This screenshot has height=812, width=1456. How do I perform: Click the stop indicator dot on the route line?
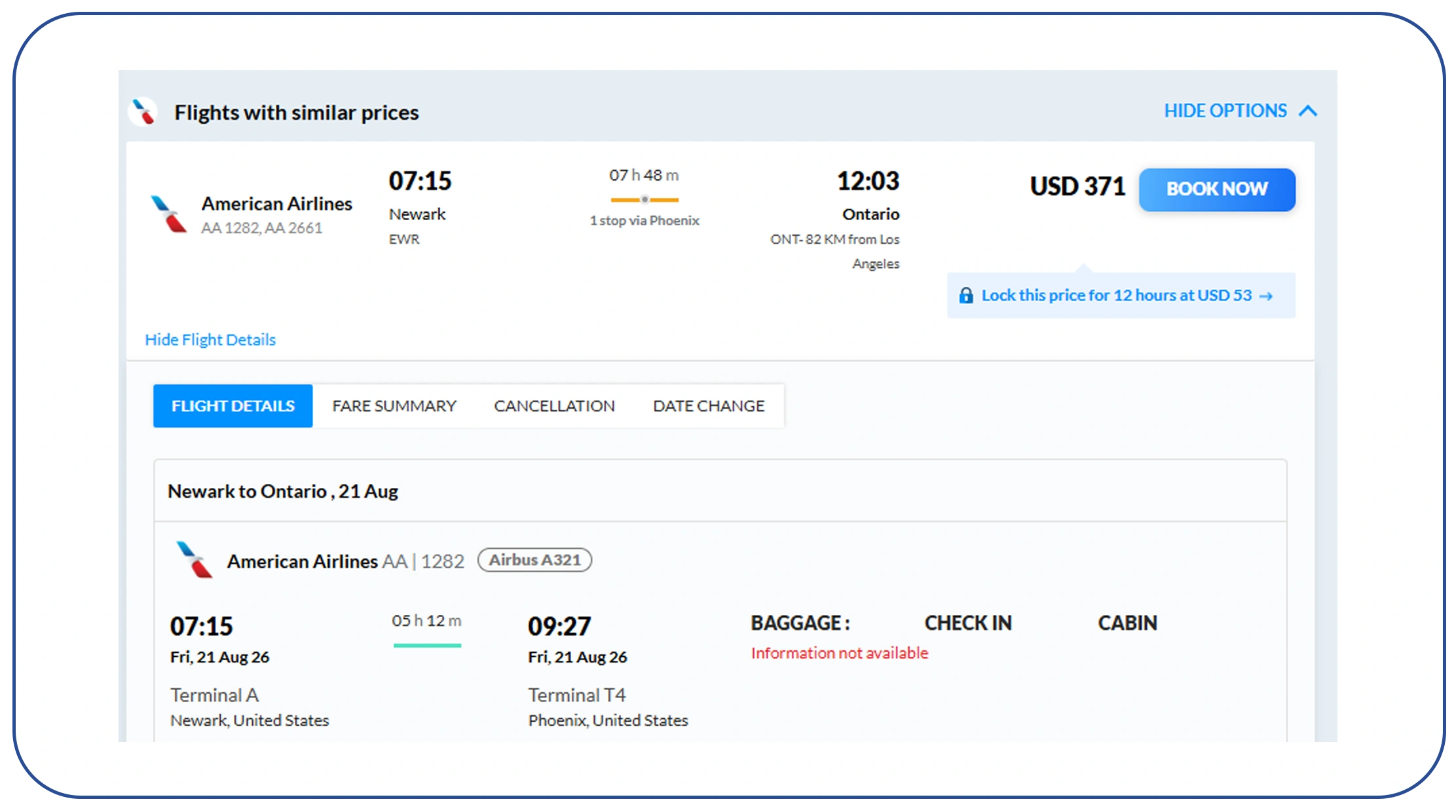click(644, 199)
